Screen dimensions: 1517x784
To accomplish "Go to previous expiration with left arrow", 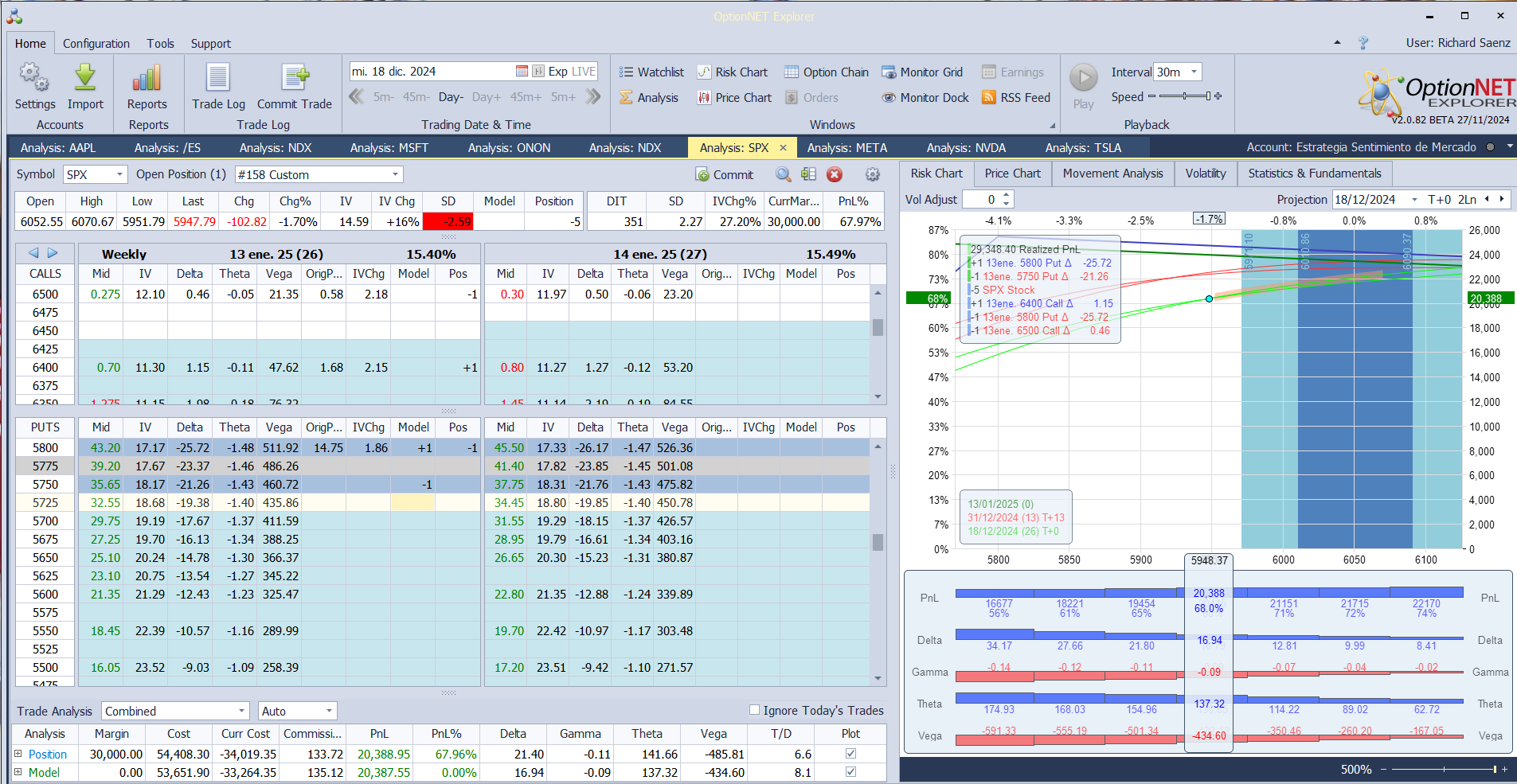I will [33, 253].
